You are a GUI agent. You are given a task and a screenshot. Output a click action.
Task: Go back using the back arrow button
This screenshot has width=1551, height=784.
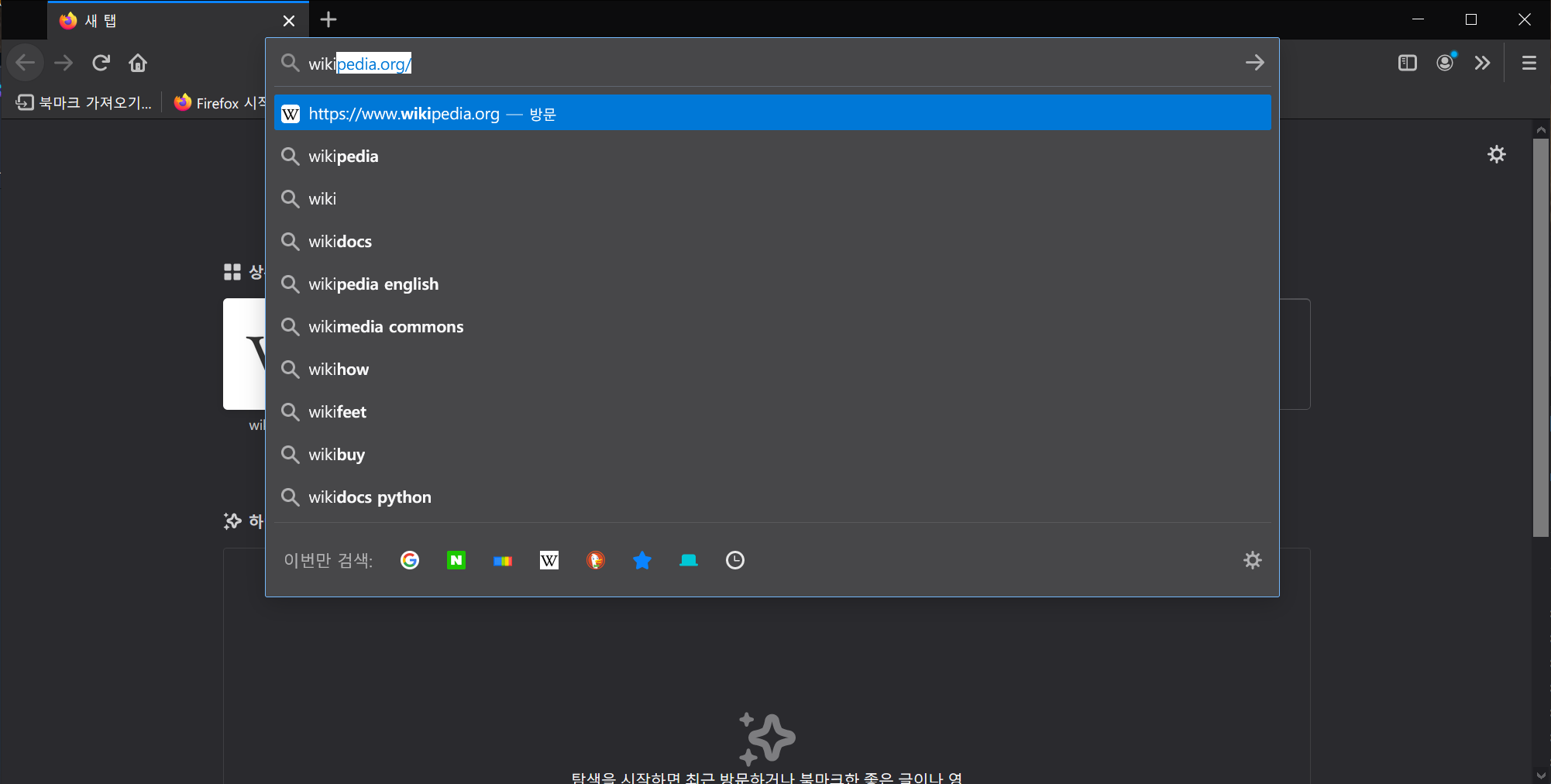pyautogui.click(x=25, y=63)
